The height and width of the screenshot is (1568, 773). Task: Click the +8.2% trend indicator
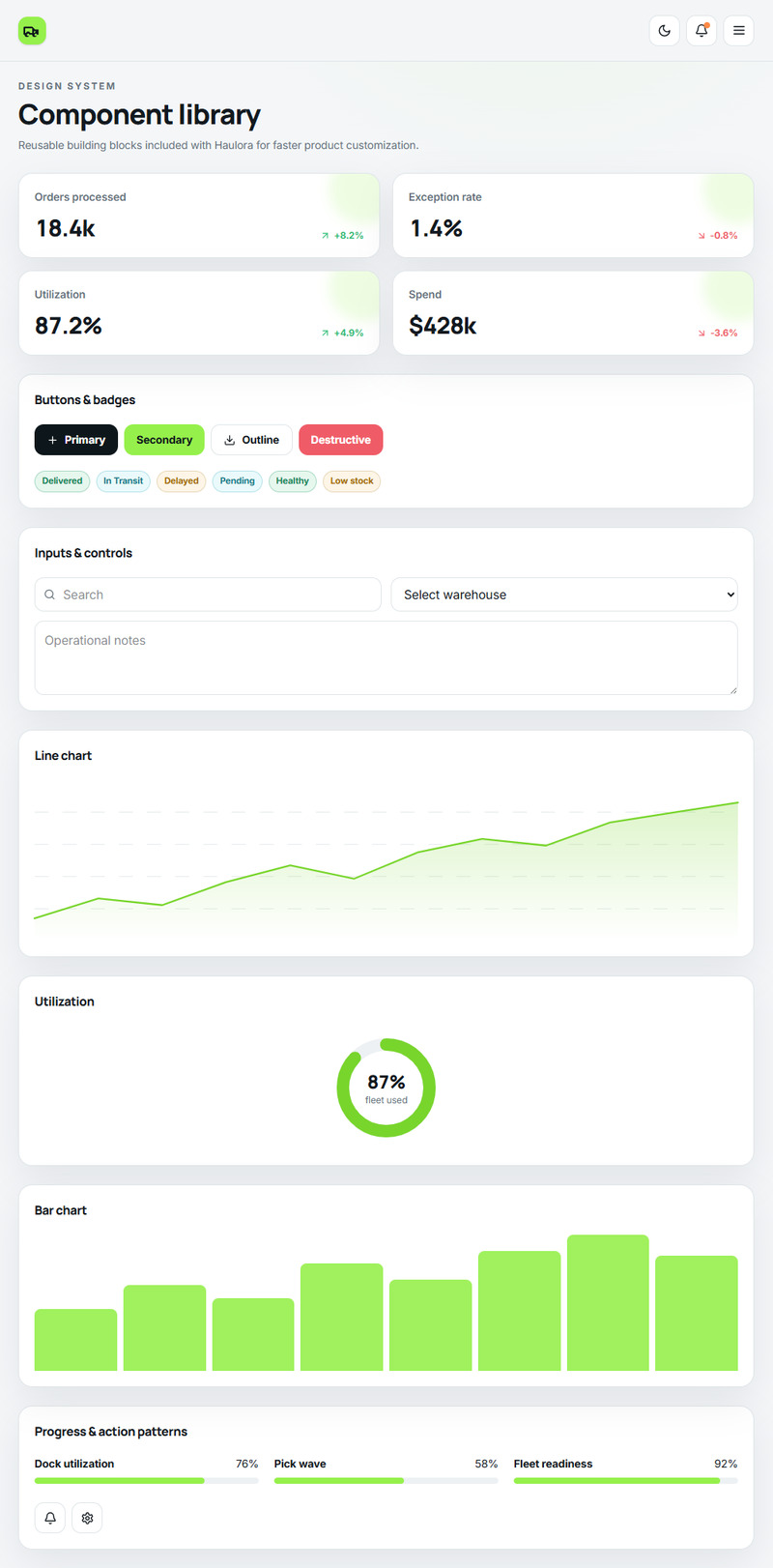tap(342, 235)
